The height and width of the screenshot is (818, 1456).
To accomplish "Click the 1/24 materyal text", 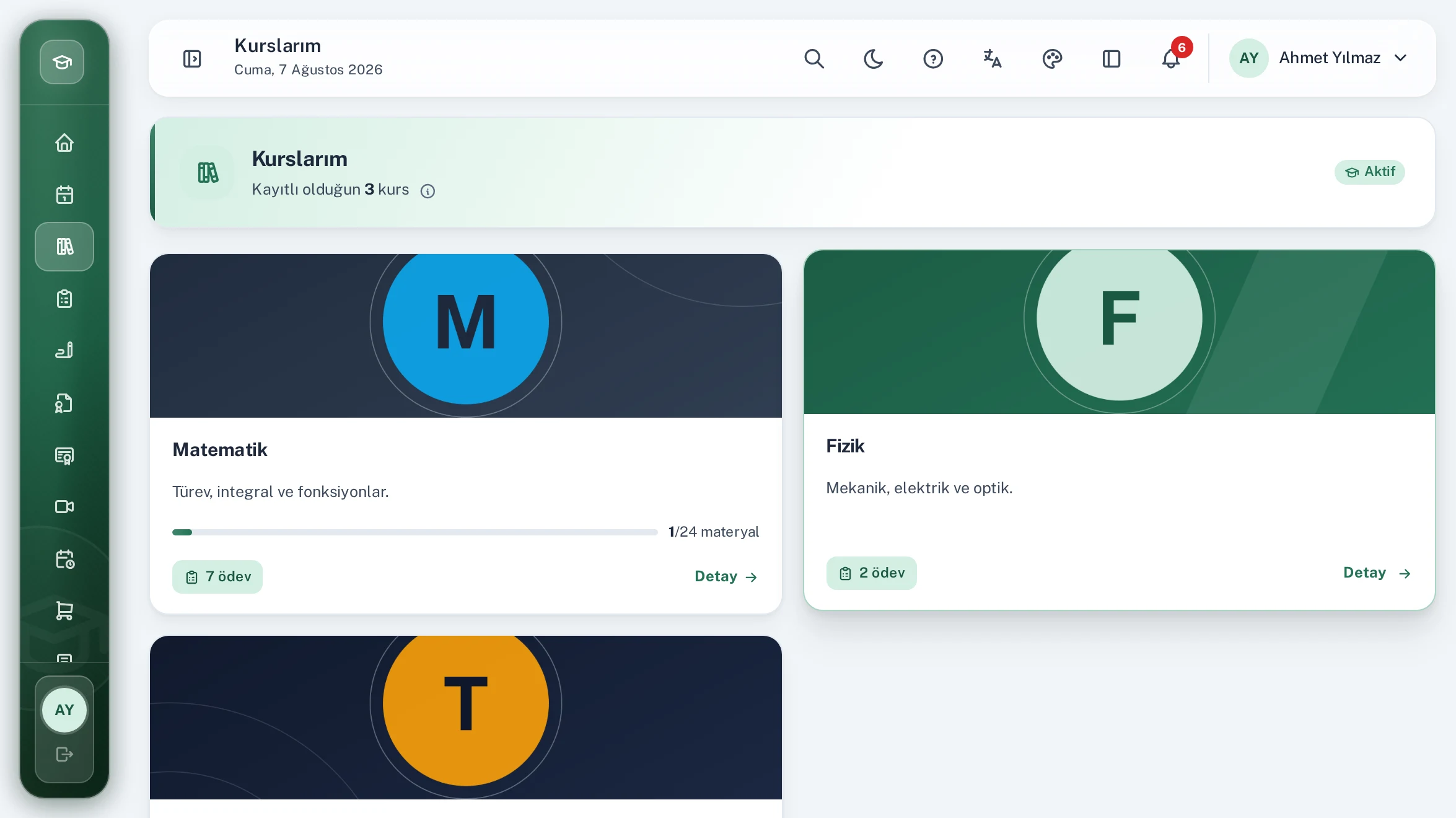I will [714, 532].
